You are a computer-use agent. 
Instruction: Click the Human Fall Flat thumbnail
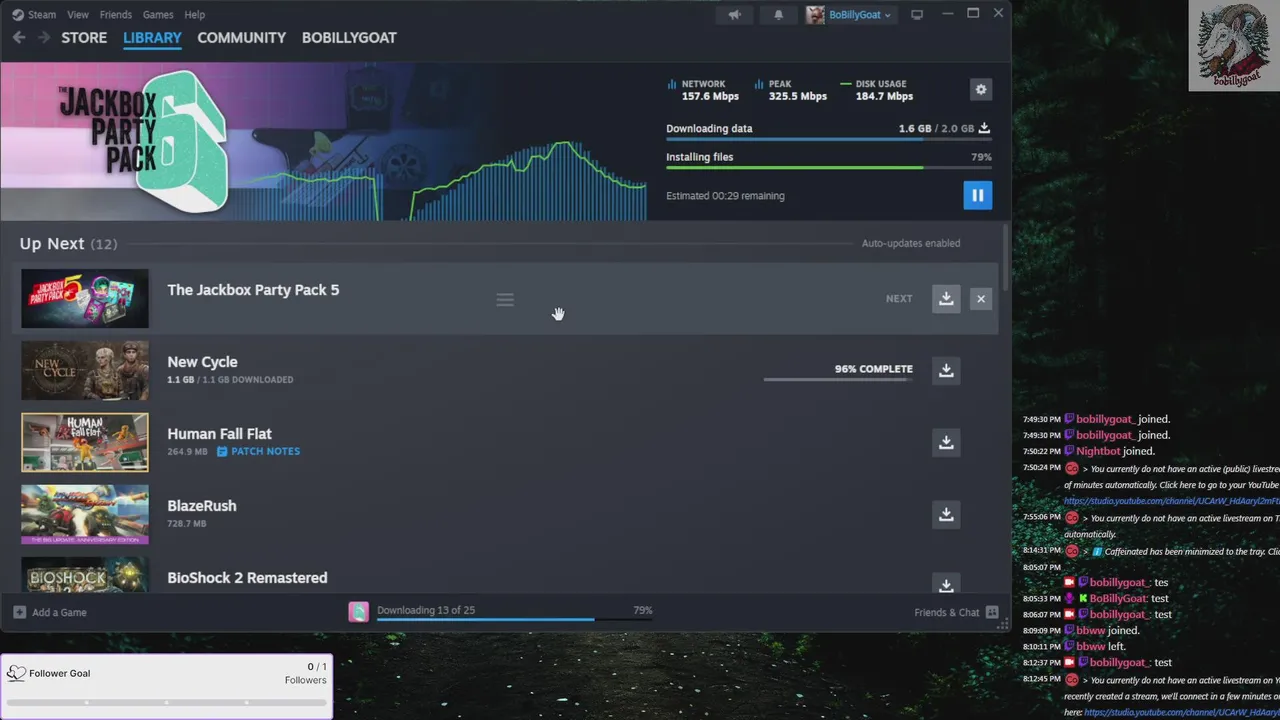tap(85, 442)
